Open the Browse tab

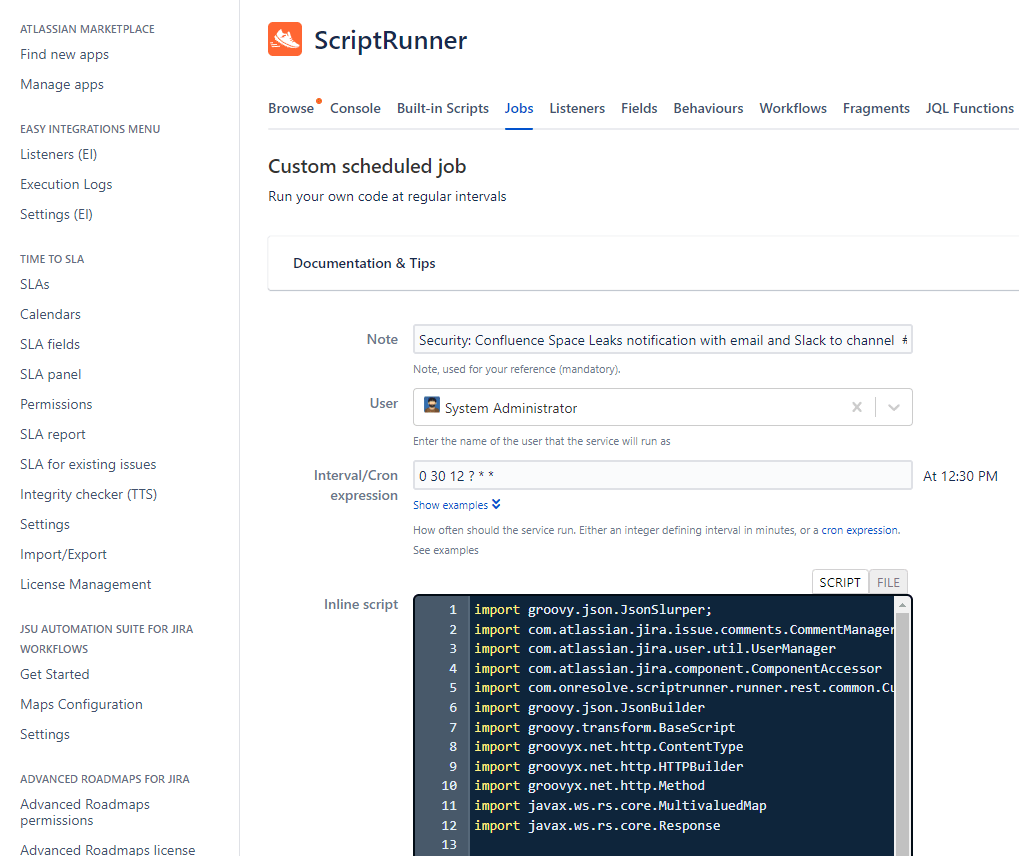pyautogui.click(x=291, y=108)
